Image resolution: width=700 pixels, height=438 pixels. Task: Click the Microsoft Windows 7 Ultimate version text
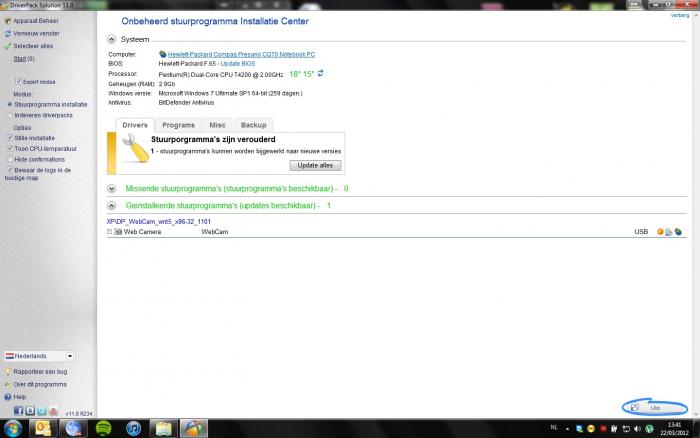click(x=230, y=93)
